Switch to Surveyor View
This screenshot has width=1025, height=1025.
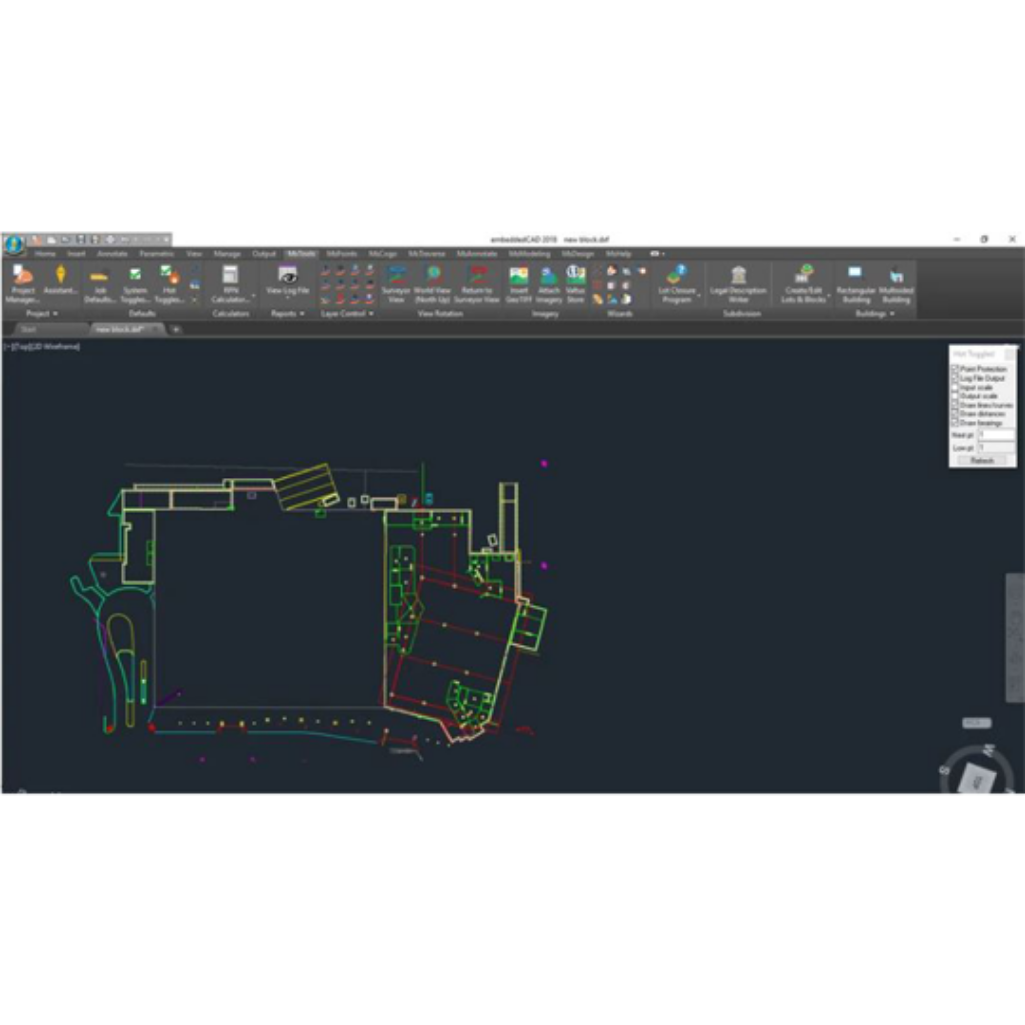pyautogui.click(x=396, y=283)
